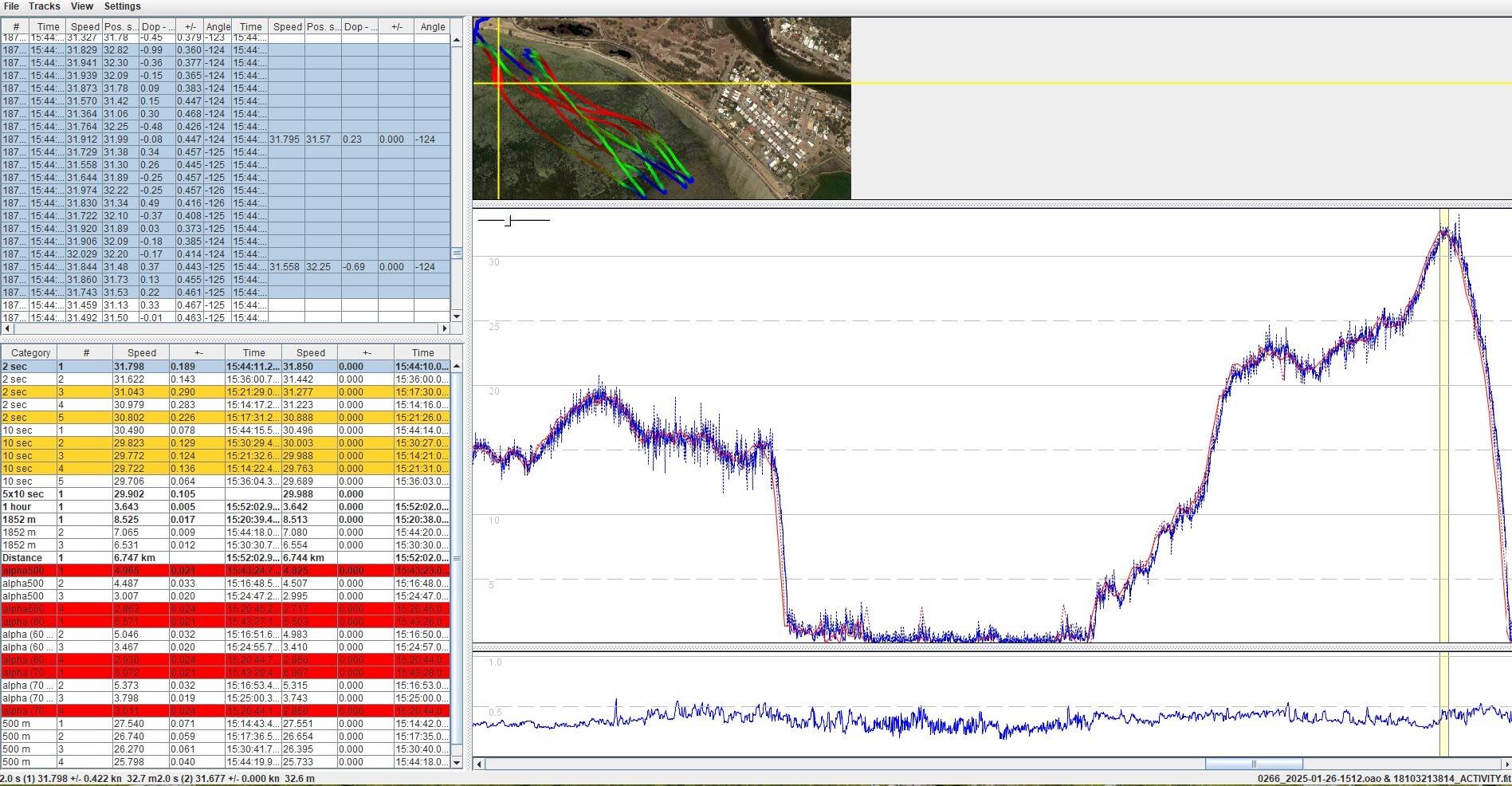The image size is (1512, 786).
Task: Click the right arrow of the graph scrollbar
Action: point(1506,764)
